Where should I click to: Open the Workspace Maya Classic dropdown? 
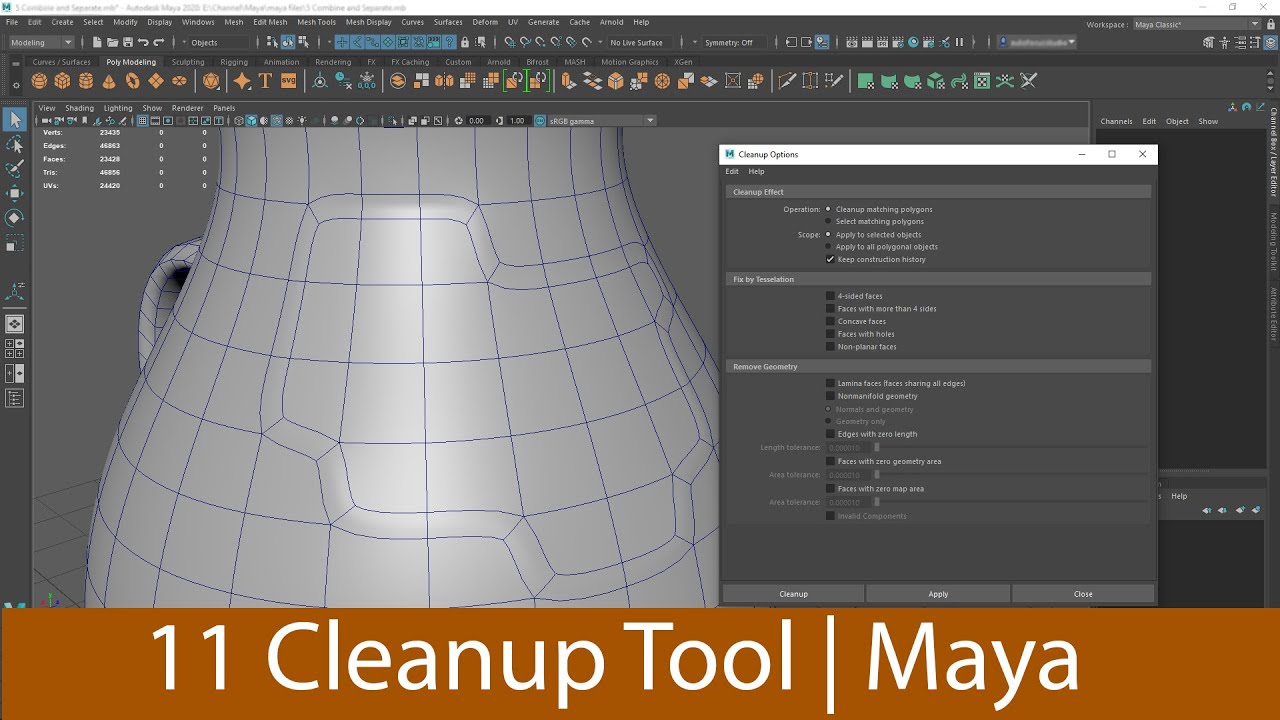1197,24
